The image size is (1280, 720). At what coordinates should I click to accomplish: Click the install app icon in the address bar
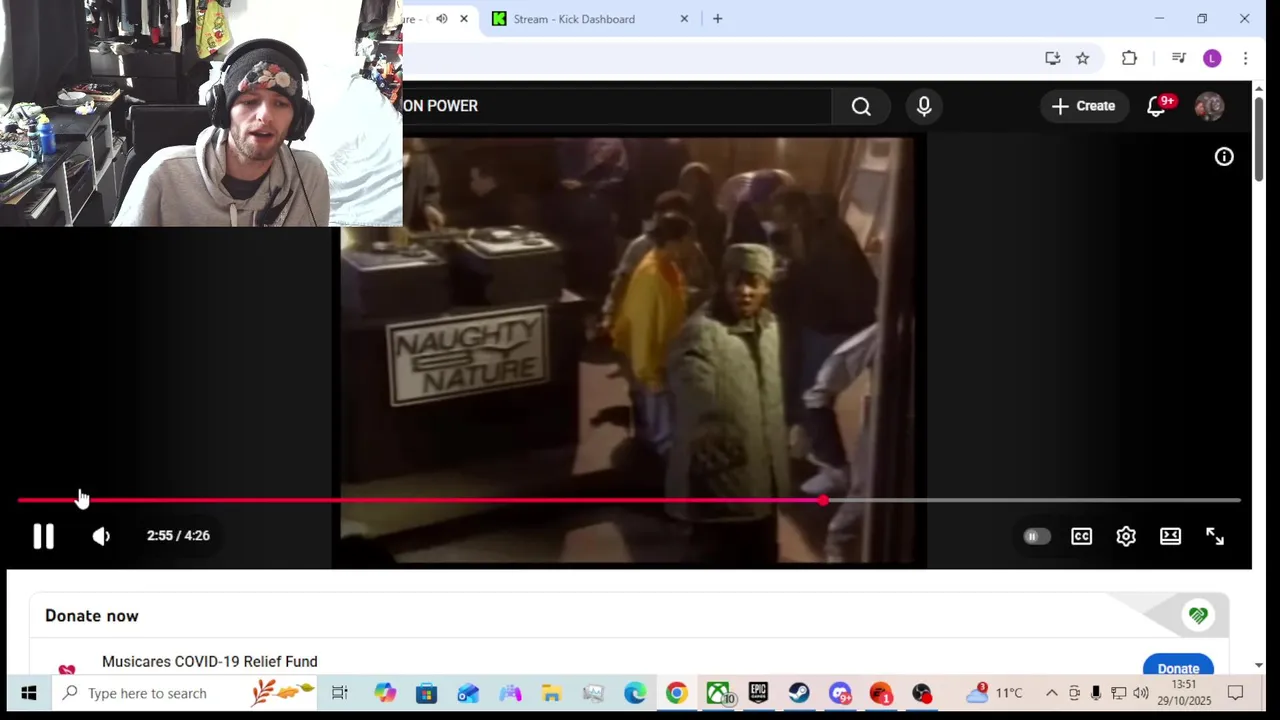pos(1052,58)
